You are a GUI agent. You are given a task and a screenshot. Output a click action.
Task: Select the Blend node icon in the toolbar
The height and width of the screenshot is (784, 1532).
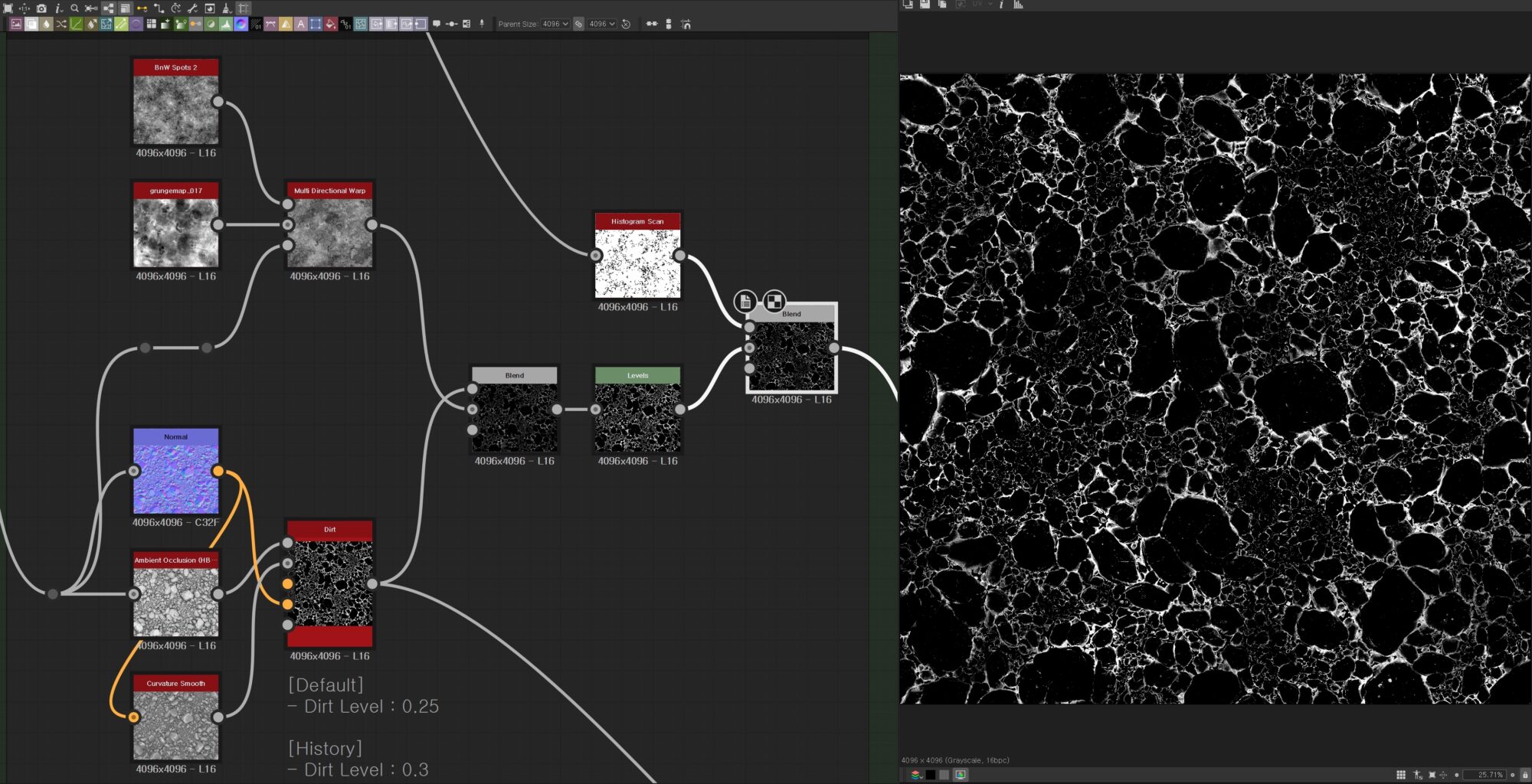pyautogui.click(x=31, y=24)
